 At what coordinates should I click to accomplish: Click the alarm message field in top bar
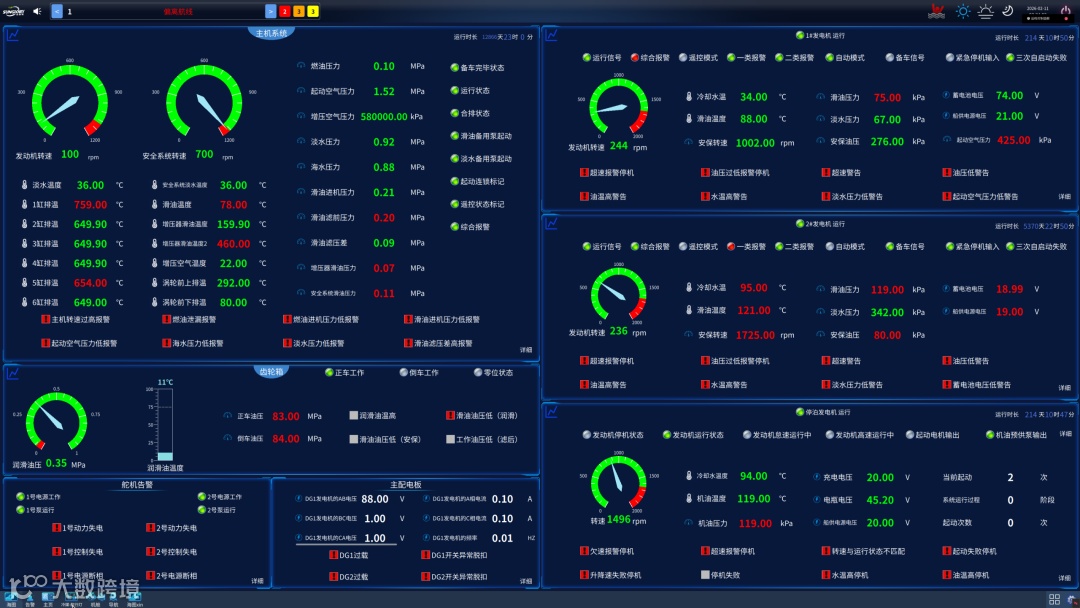click(164, 11)
